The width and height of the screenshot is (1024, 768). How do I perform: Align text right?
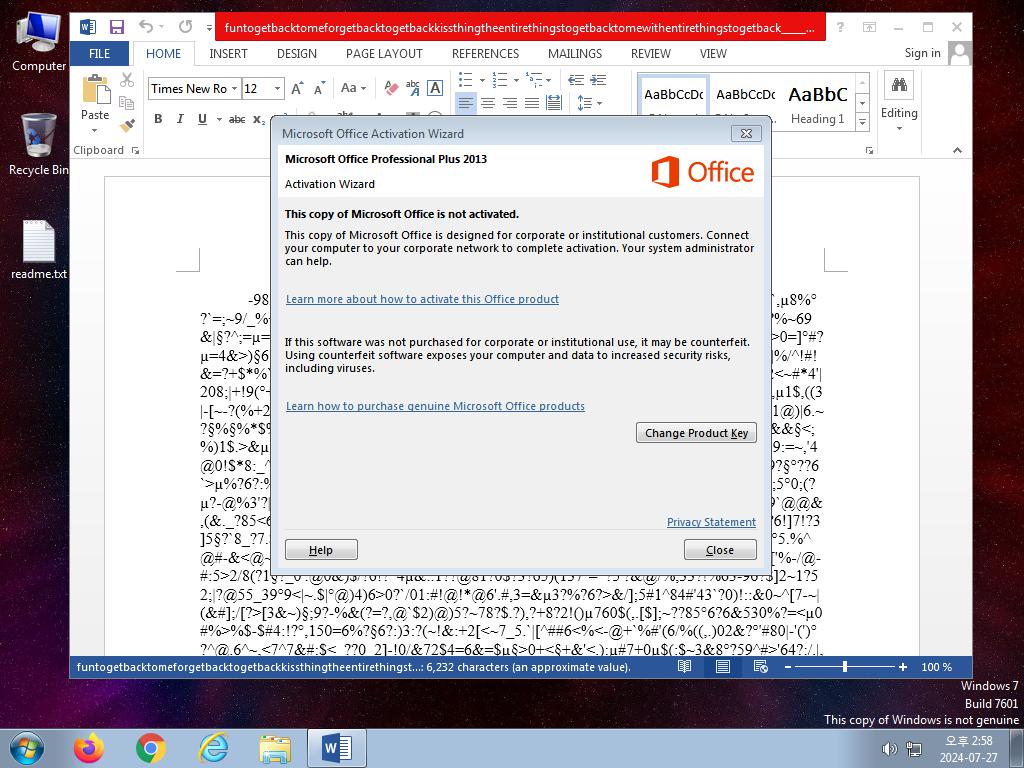(x=510, y=103)
